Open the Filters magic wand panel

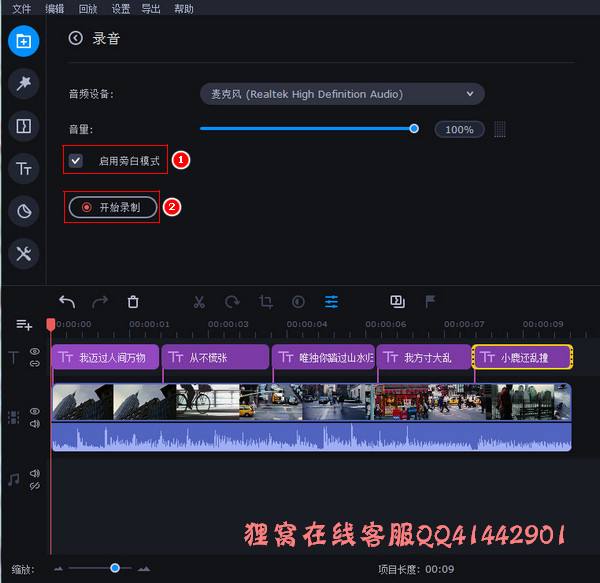pos(24,84)
